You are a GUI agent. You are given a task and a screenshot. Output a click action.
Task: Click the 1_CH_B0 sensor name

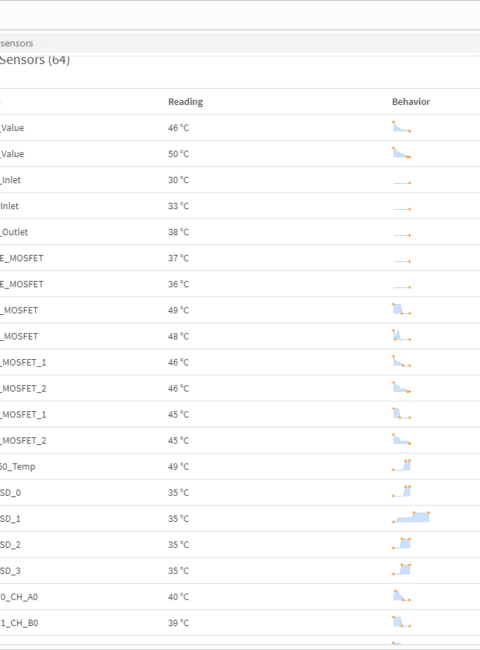(x=19, y=623)
